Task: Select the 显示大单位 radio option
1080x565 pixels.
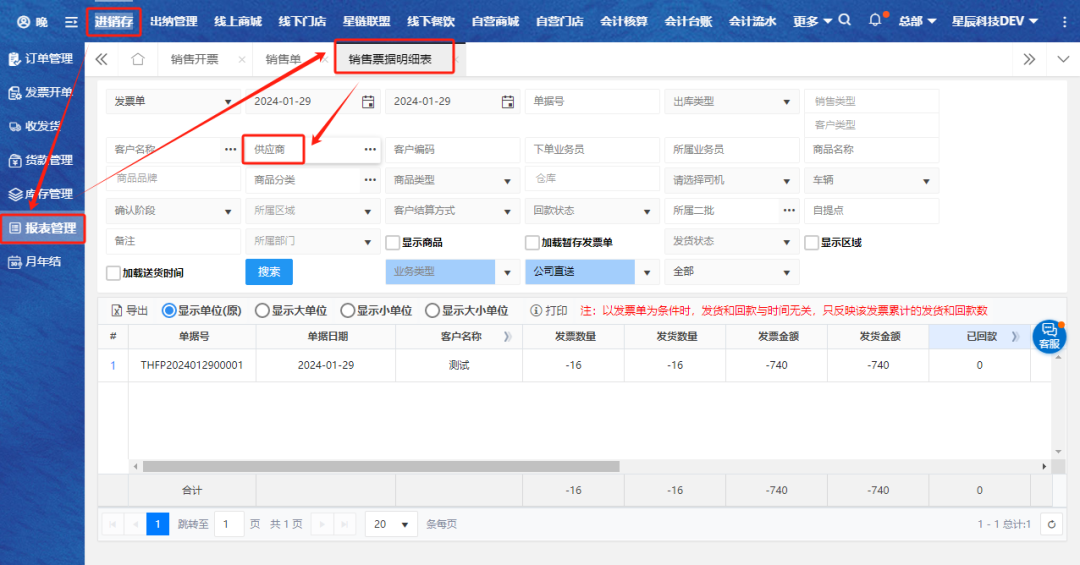Action: click(263, 311)
